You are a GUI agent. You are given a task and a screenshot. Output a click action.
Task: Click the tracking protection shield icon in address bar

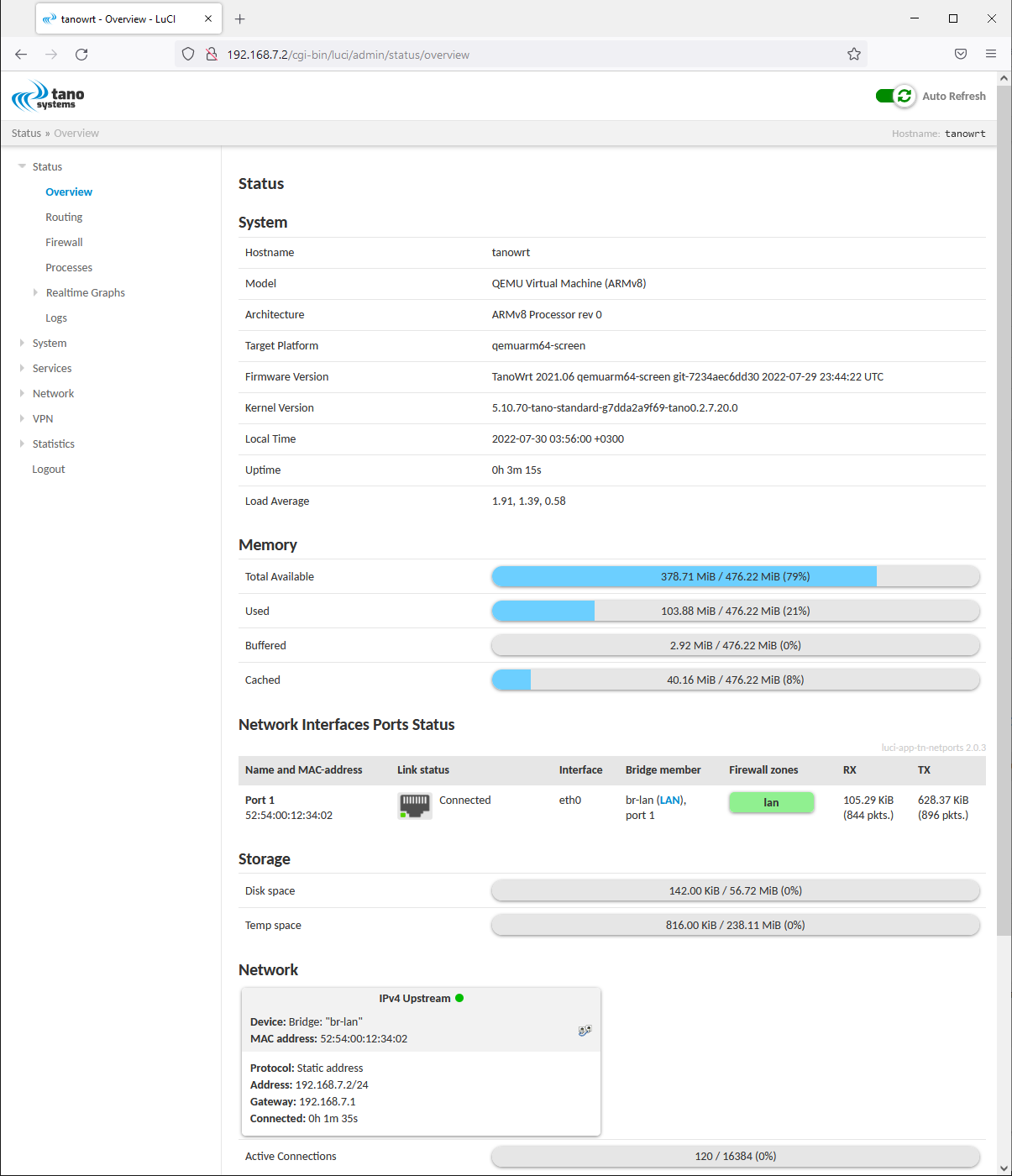(x=187, y=54)
